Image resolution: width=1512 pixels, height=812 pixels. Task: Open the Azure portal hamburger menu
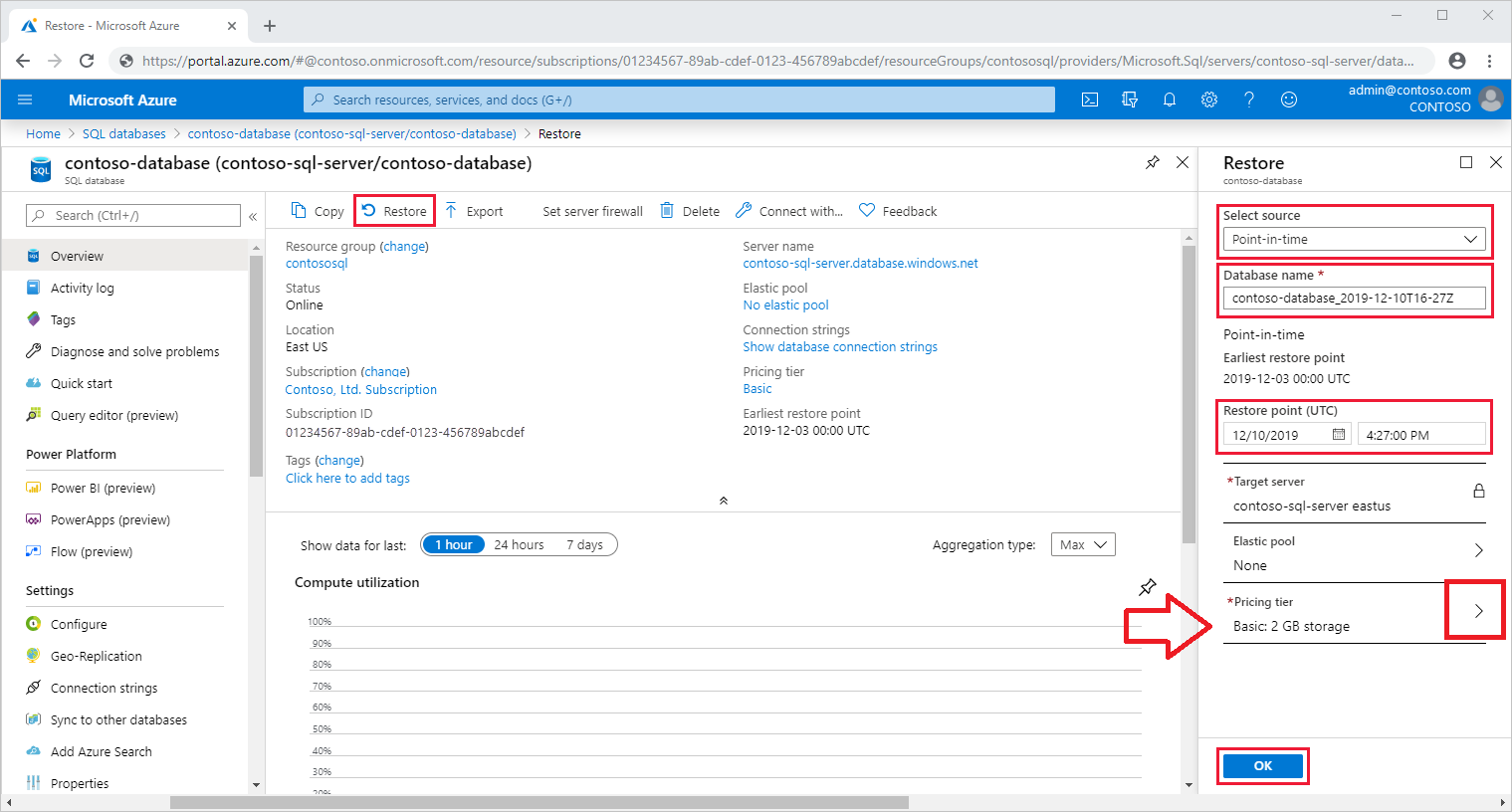(x=25, y=99)
